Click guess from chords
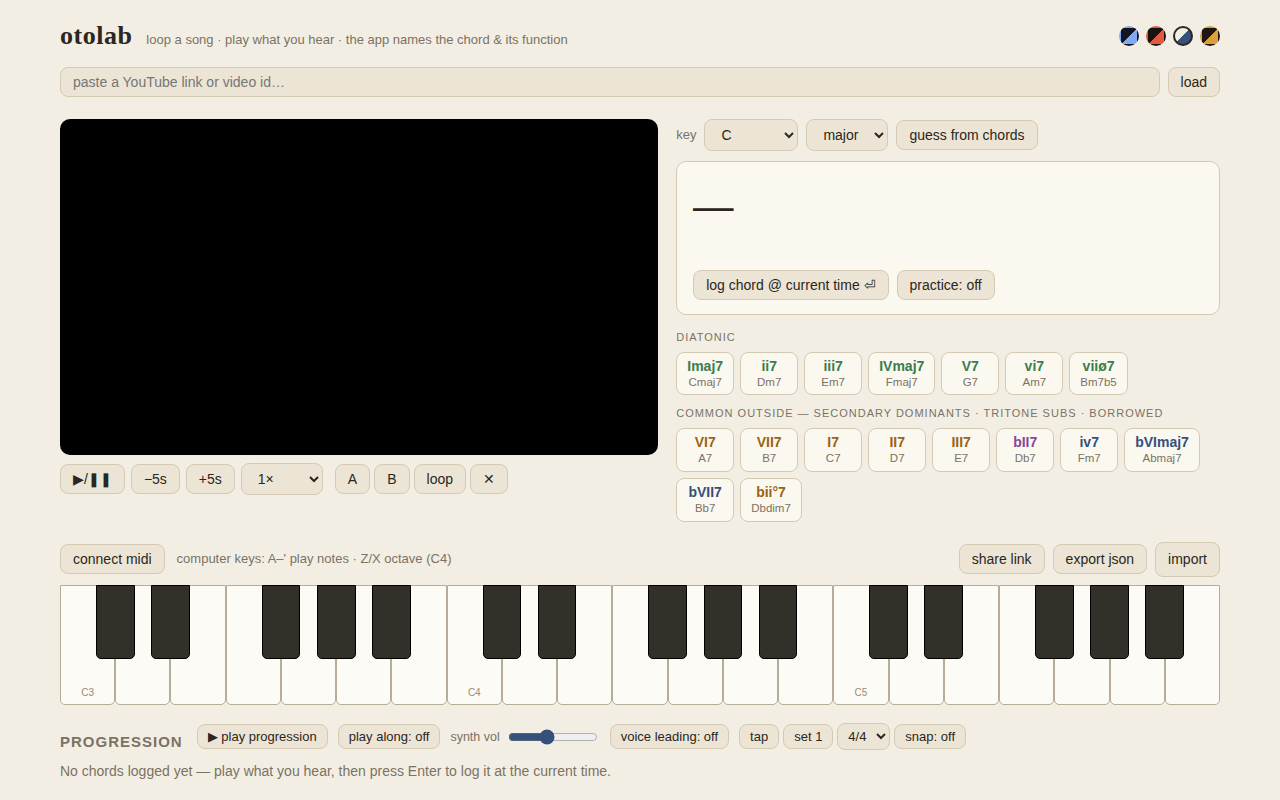 (967, 135)
